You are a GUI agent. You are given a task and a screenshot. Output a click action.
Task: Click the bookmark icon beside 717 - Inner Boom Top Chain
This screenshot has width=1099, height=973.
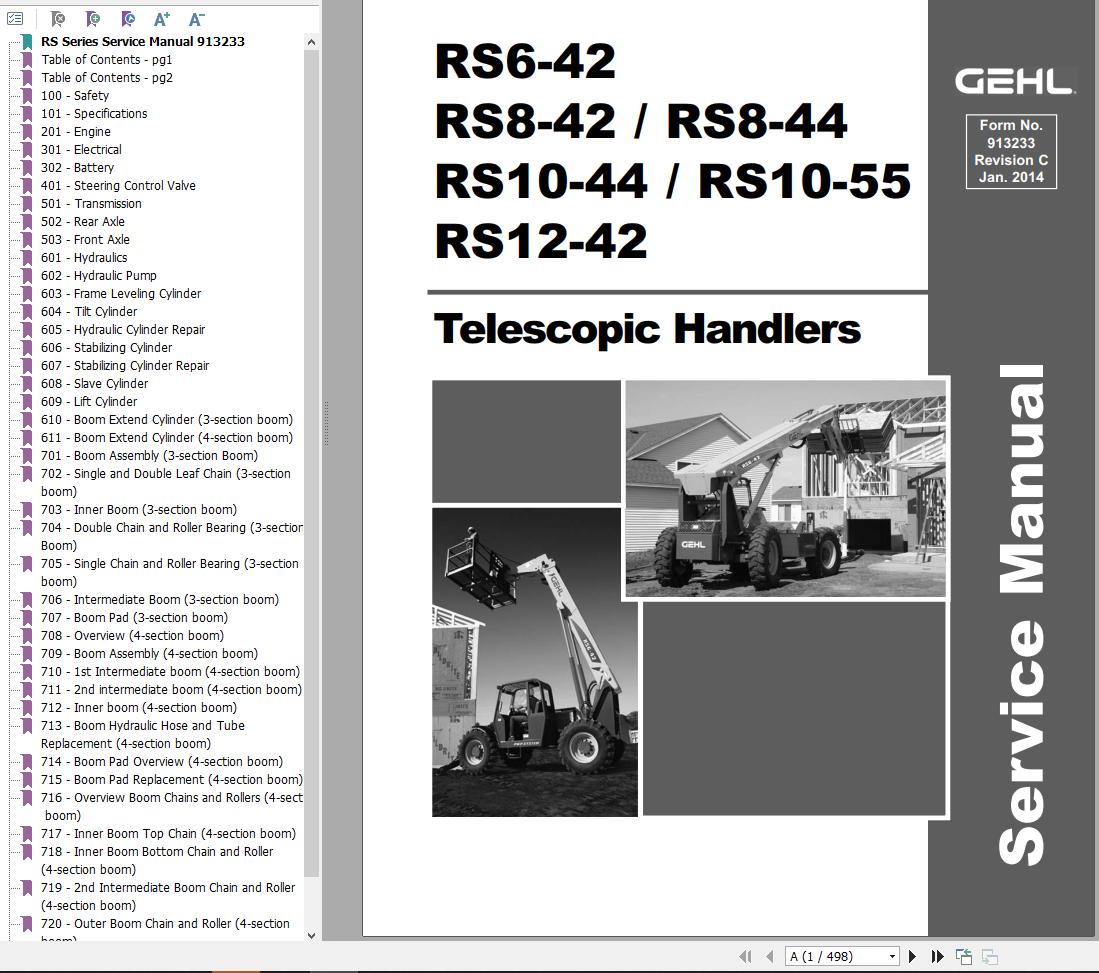(27, 834)
